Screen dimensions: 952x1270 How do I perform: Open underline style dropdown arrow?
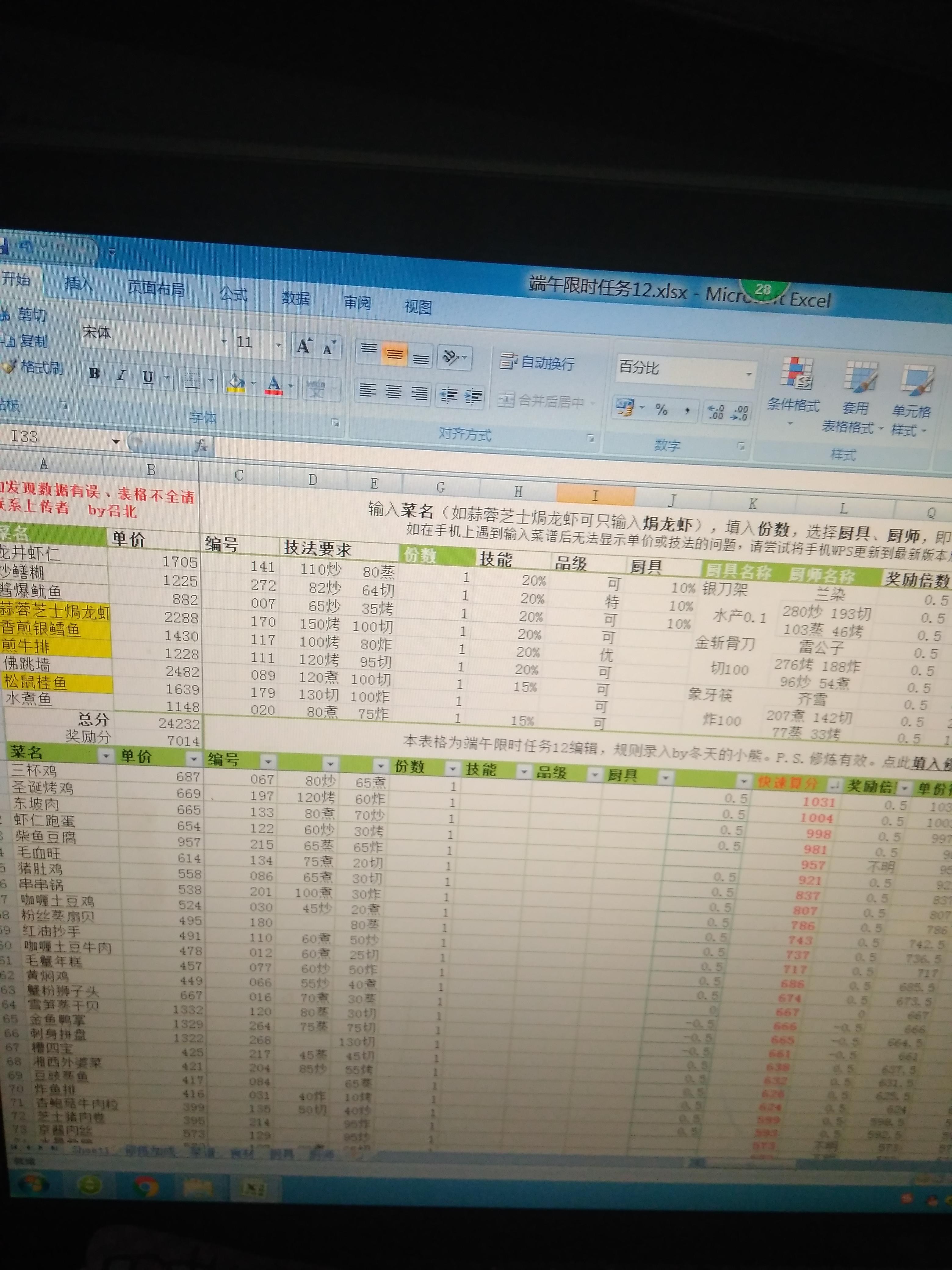pos(167,378)
